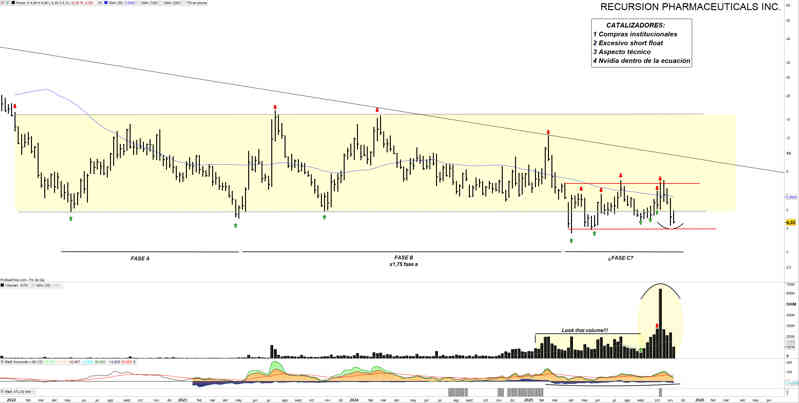This screenshot has height=403, width=799.
Task: Open the MA (50) settings in the volume legend
Action: click(41, 287)
